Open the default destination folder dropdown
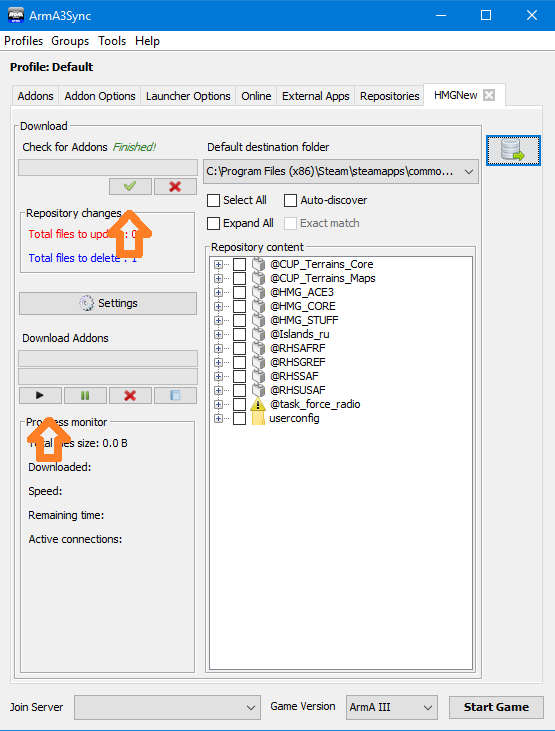 (341, 172)
